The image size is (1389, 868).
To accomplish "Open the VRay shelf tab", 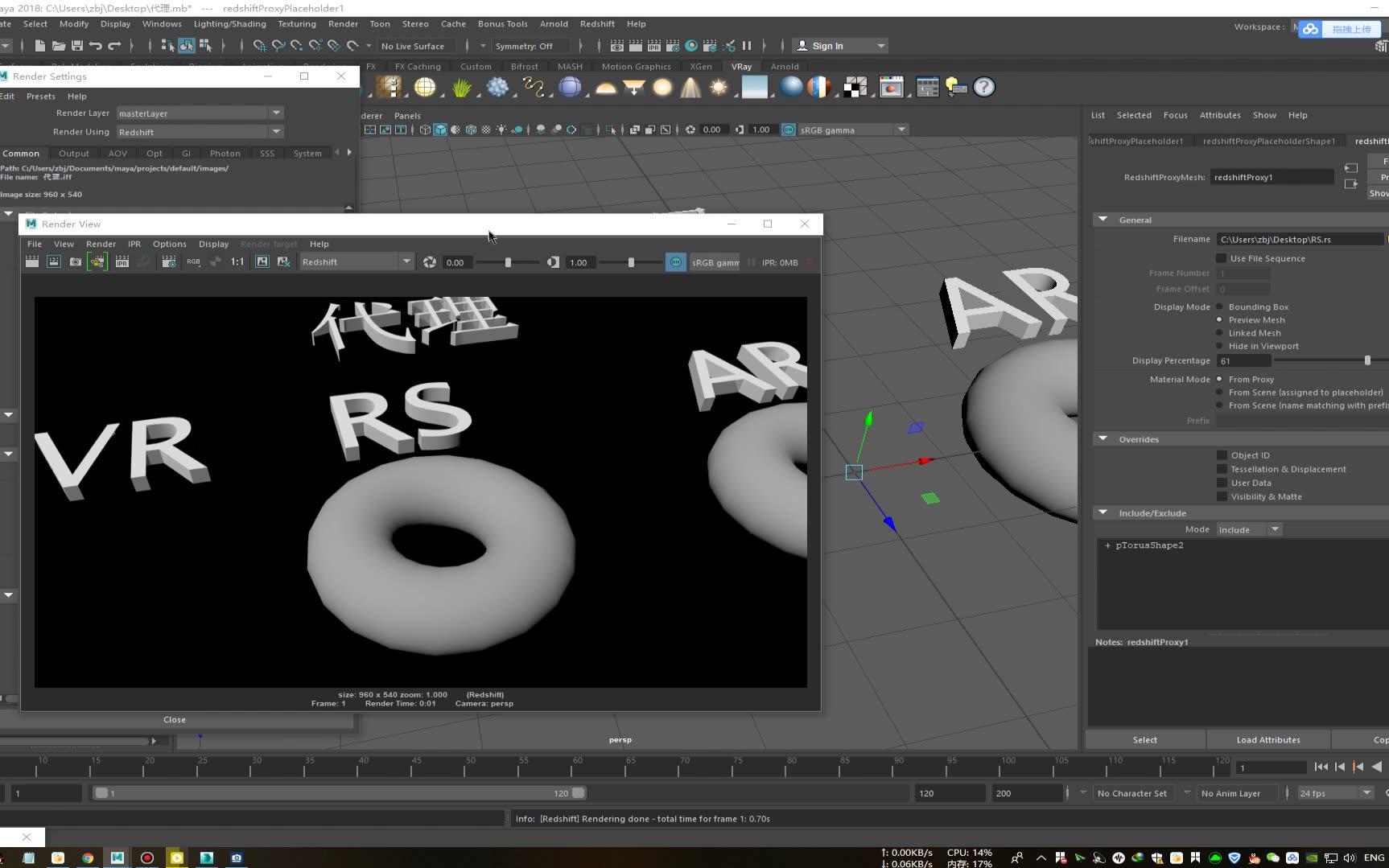I will (x=741, y=67).
